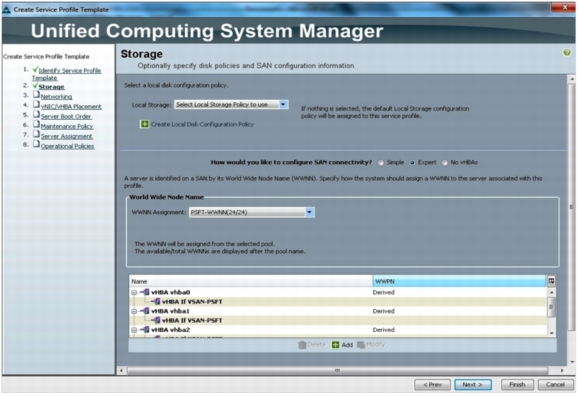578x396 pixels.
Task: Click the Prev button
Action: (432, 385)
